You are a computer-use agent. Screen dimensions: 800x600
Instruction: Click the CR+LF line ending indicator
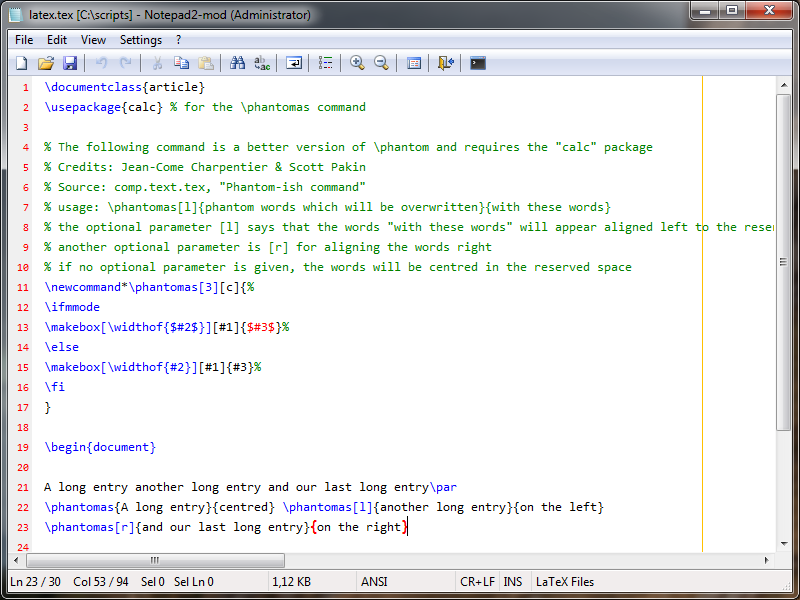[x=477, y=581]
